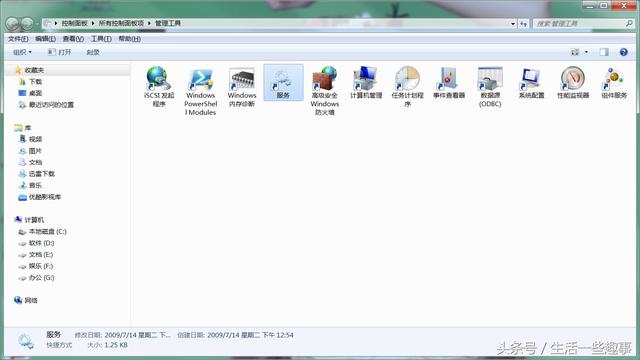Click the 搜索 管理工具 search field
The image size is (640, 360).
(580, 24)
